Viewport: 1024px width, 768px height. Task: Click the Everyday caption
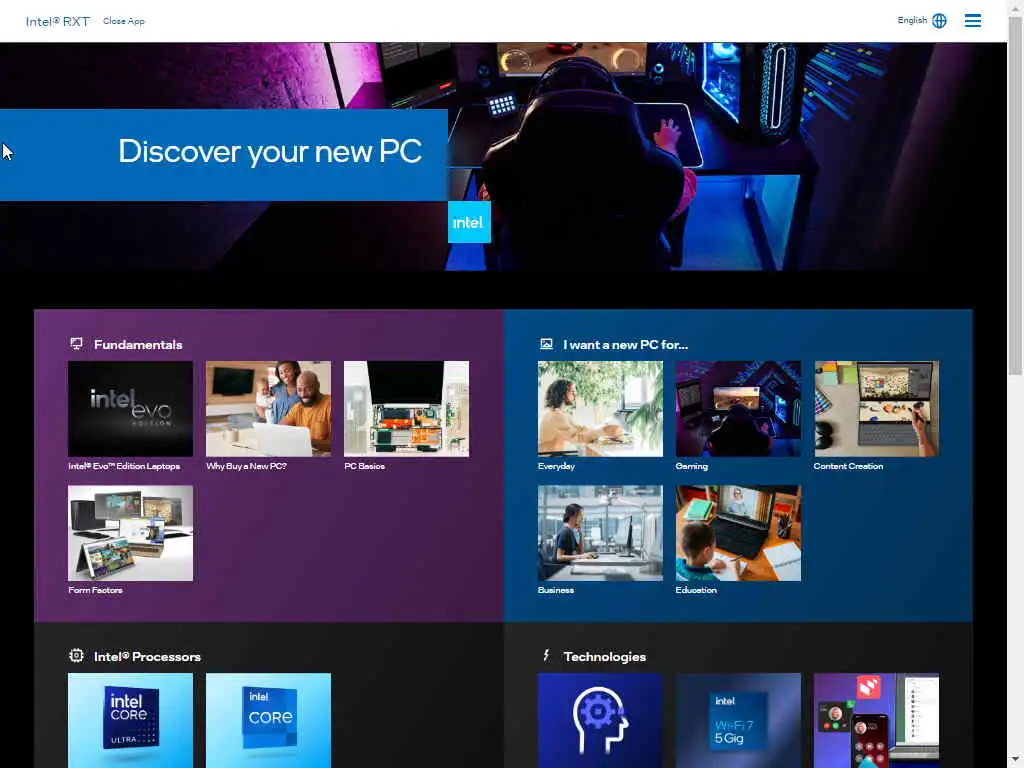coord(556,466)
